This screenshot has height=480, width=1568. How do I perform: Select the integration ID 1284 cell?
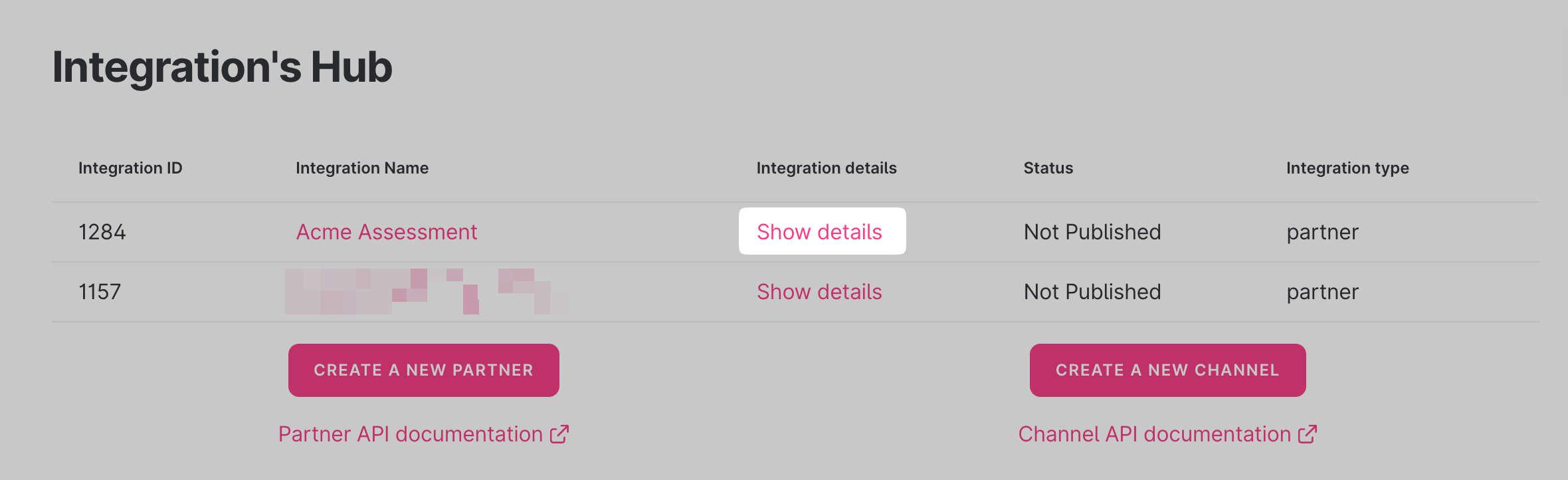(x=102, y=232)
